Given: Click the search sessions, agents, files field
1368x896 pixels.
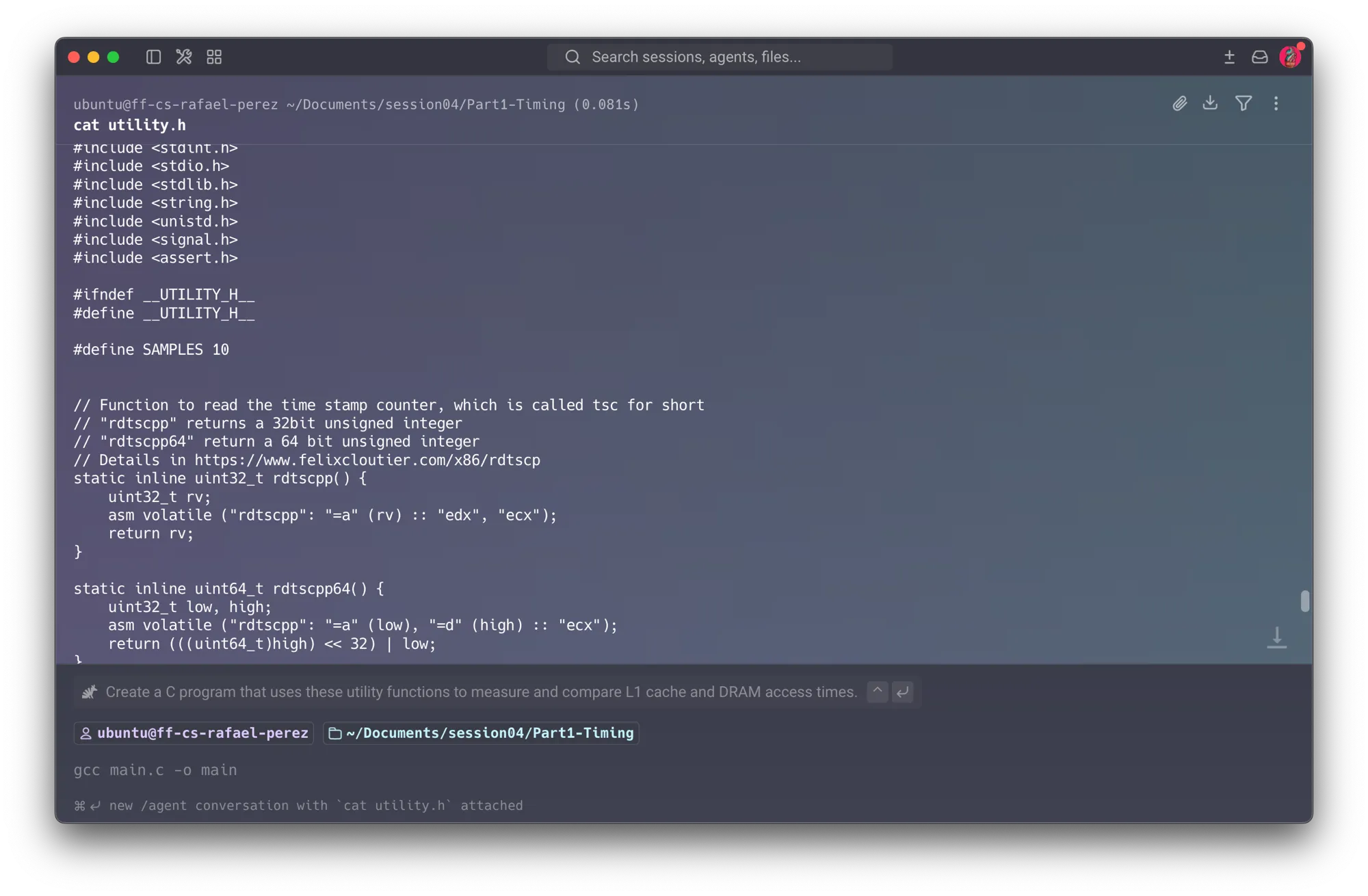Looking at the screenshot, I should pyautogui.click(x=720, y=57).
